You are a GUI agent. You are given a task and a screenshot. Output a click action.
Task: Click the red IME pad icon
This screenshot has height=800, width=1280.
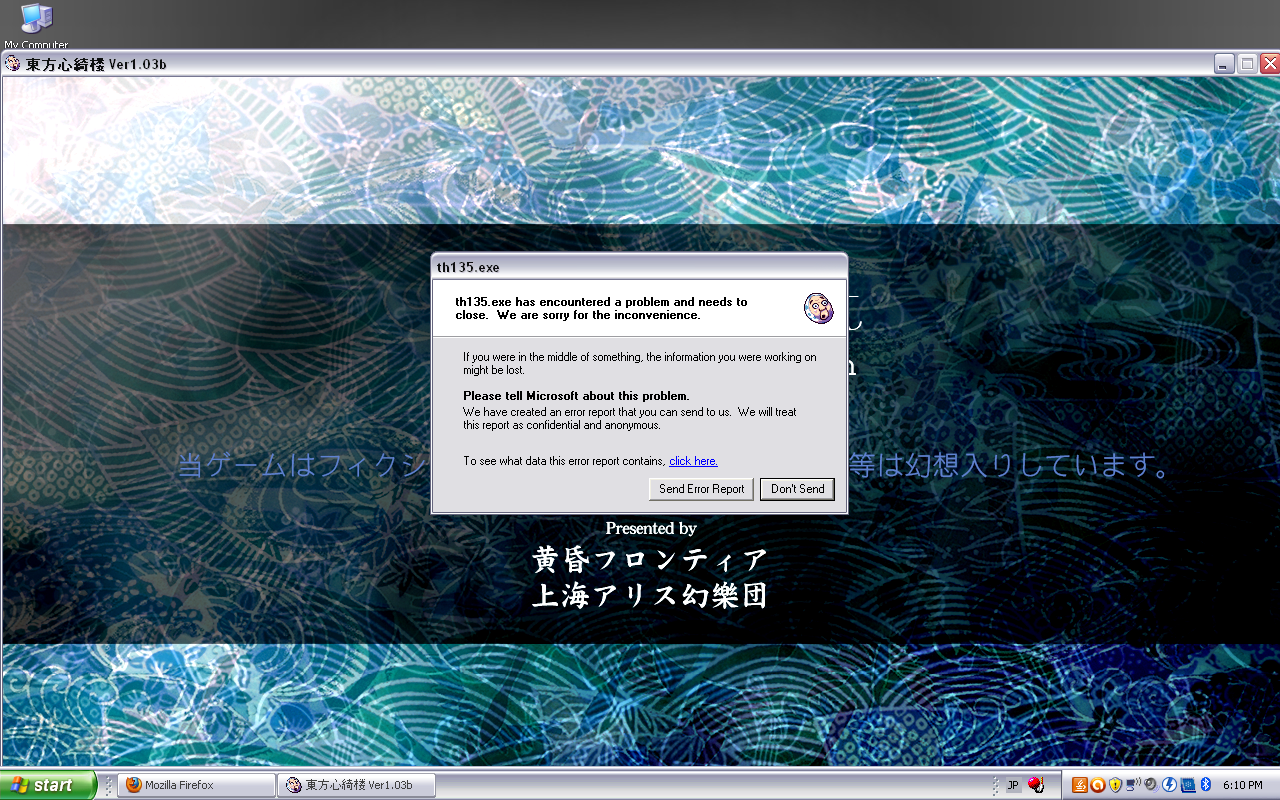tap(1036, 785)
